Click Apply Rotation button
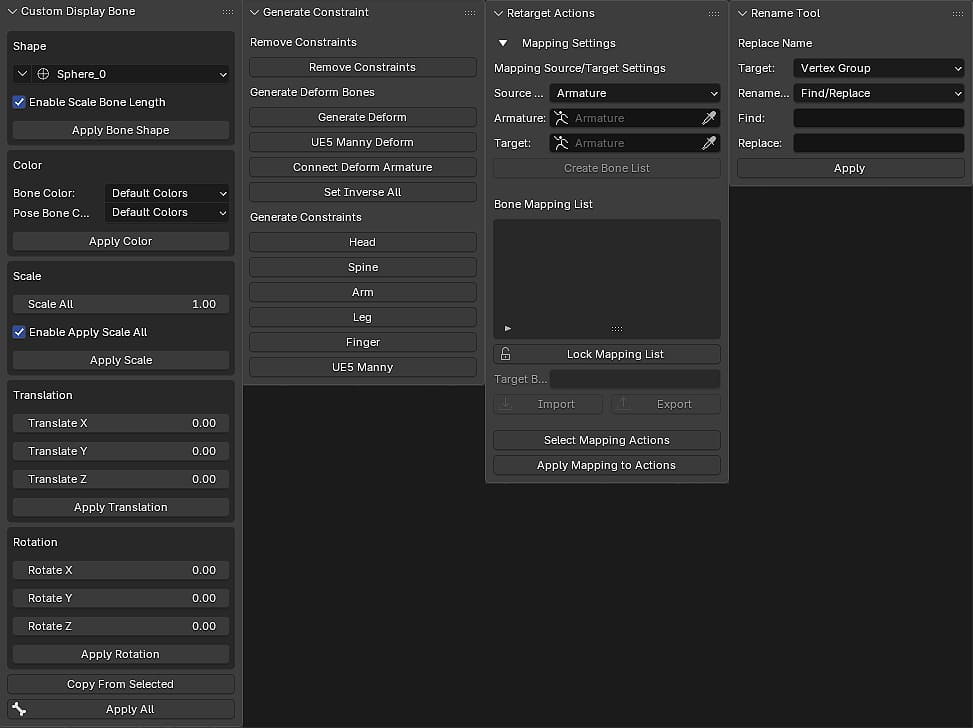 point(121,654)
